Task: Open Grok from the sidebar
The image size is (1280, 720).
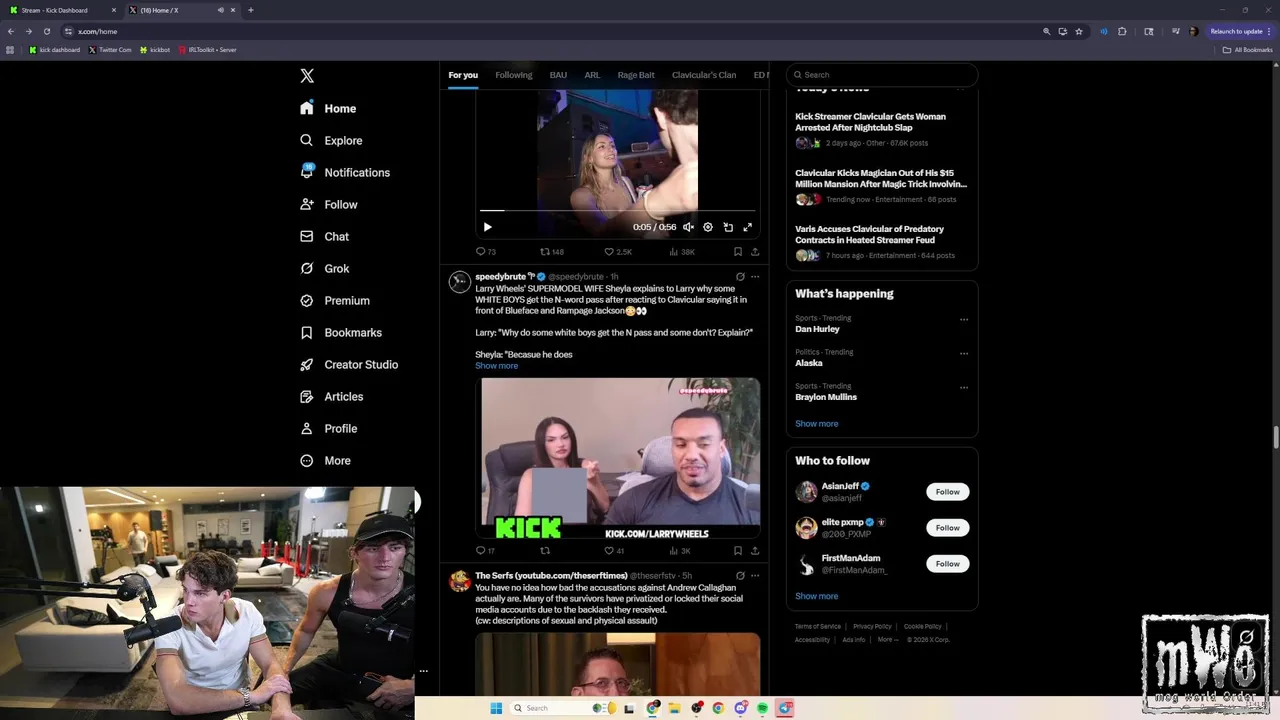Action: 324,268
